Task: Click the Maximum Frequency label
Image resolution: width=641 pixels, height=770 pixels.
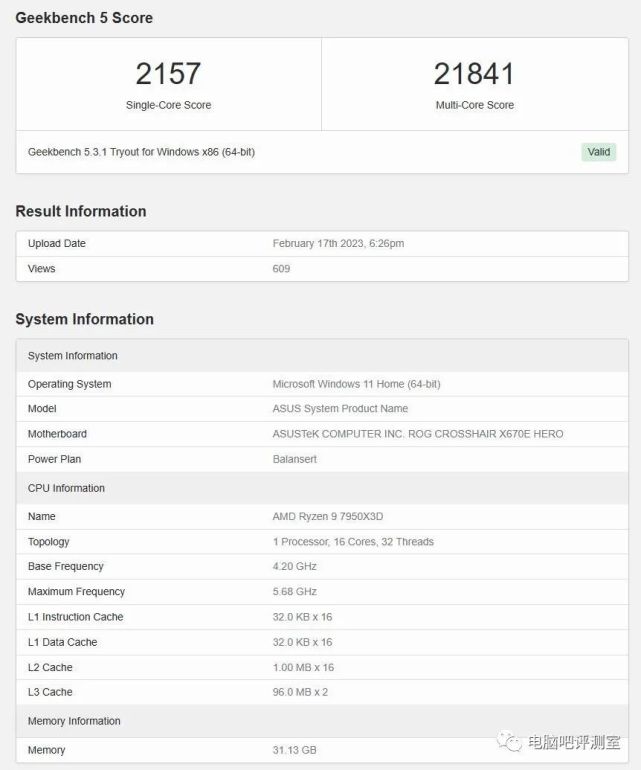Action: point(76,592)
